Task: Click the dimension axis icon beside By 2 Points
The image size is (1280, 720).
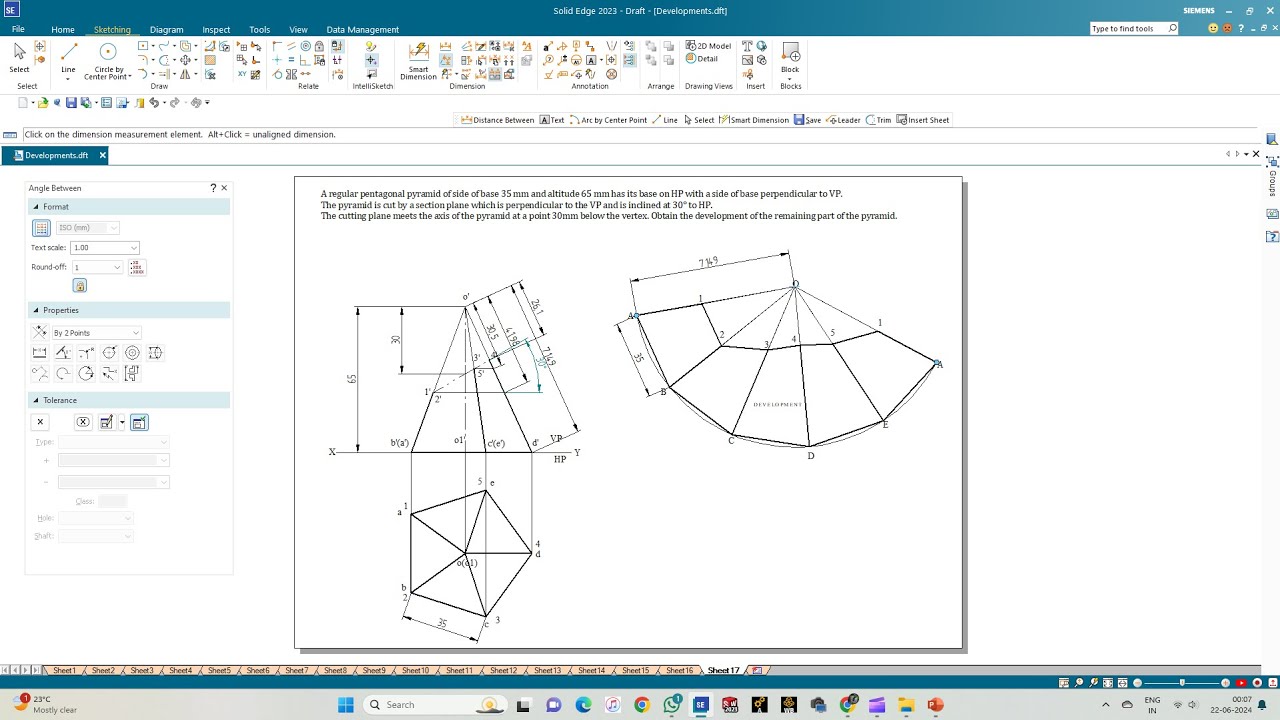Action: coord(40,332)
